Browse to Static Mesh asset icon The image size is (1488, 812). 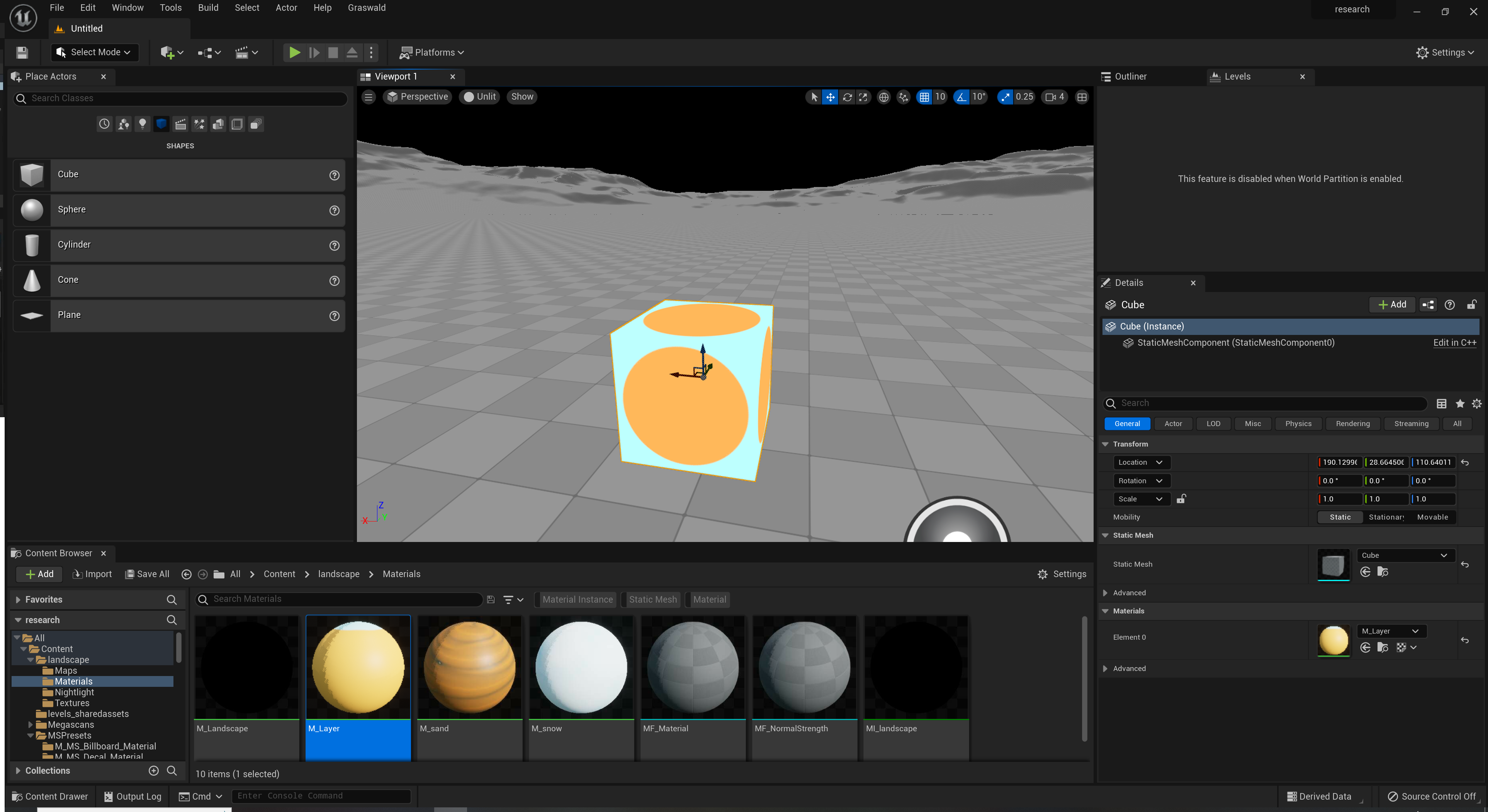1382,572
